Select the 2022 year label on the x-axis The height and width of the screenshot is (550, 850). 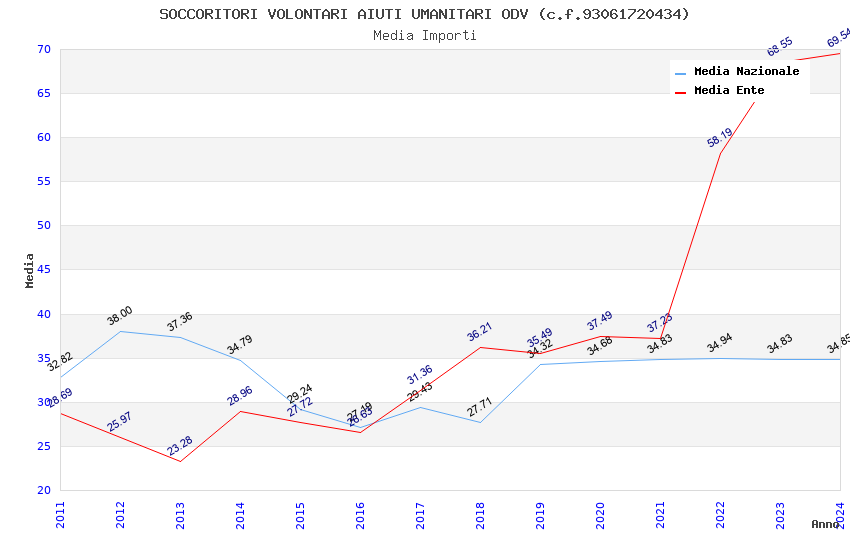click(x=720, y=515)
